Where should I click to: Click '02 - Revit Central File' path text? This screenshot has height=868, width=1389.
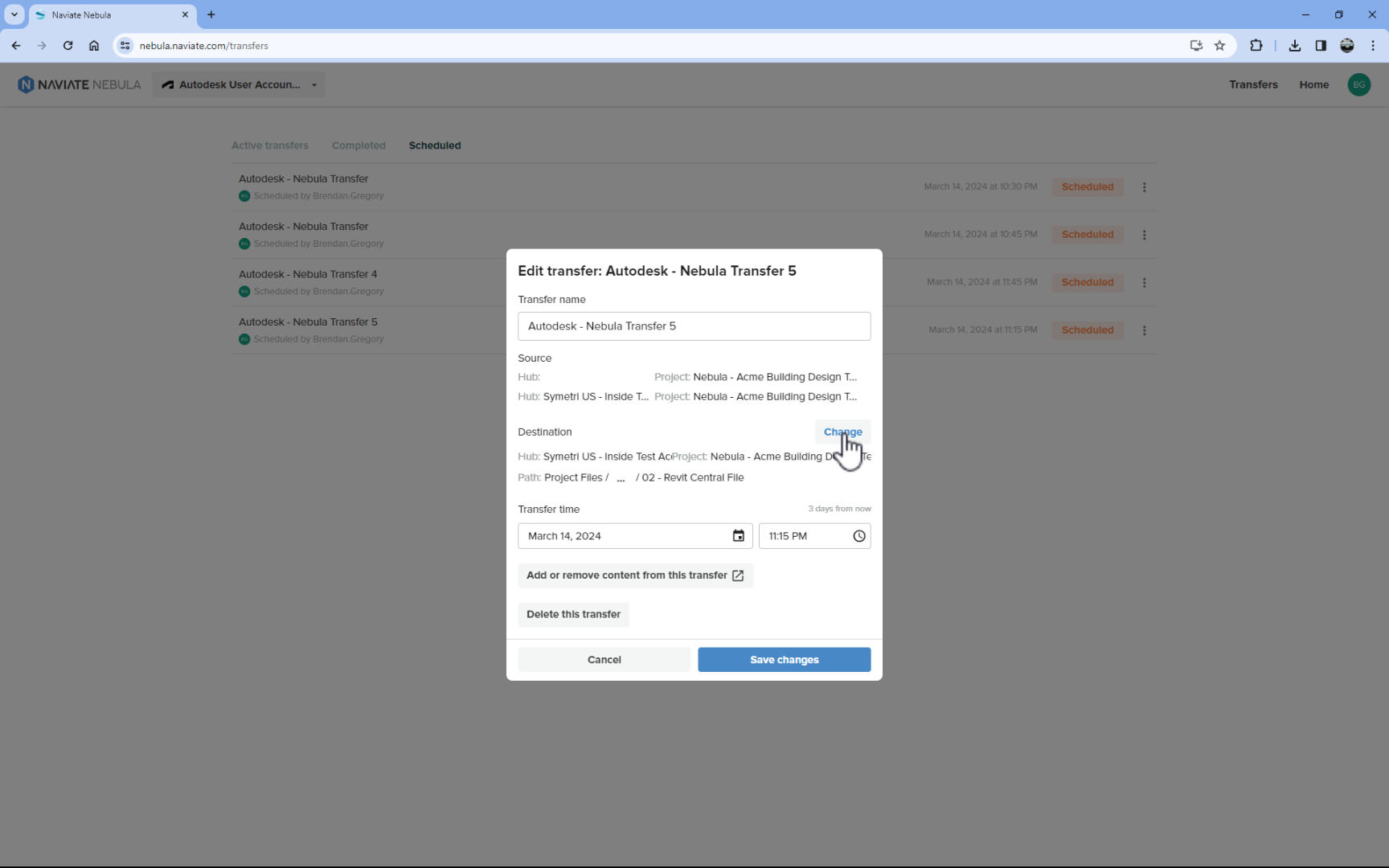tap(693, 477)
